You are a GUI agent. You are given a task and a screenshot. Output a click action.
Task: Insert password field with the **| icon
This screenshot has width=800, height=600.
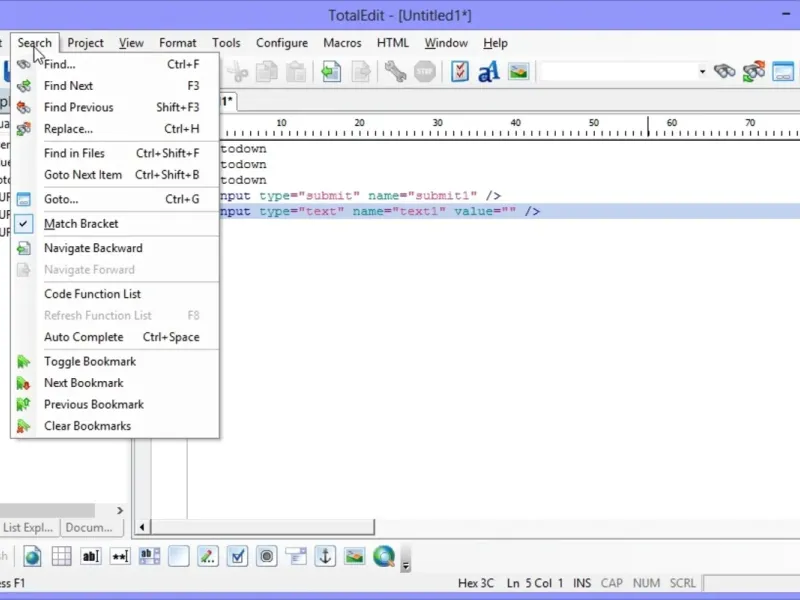pos(120,556)
